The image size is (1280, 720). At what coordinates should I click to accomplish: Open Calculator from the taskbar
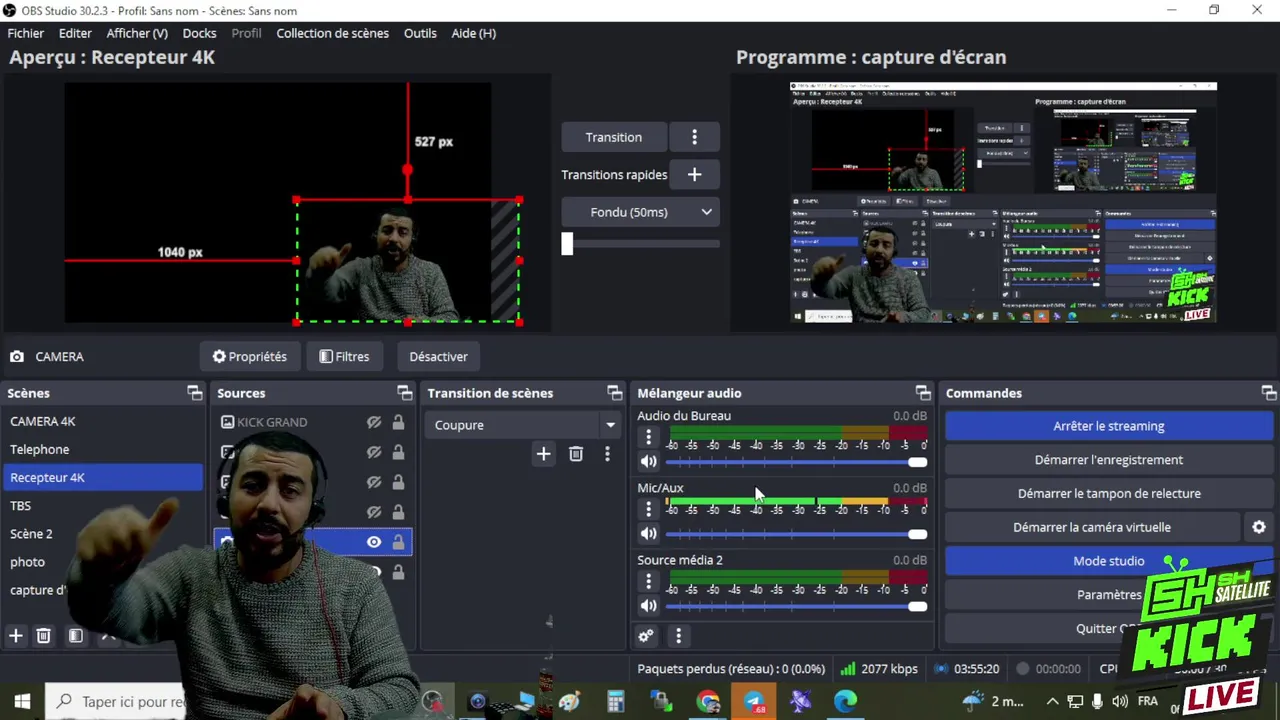[616, 702]
